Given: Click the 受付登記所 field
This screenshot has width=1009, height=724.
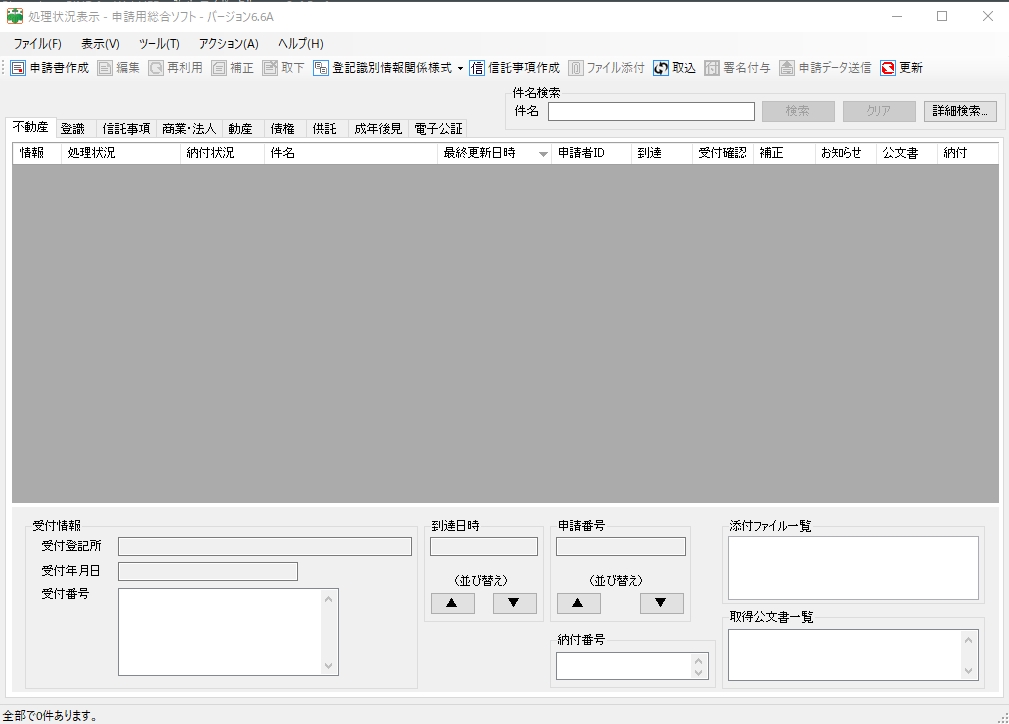Looking at the screenshot, I should [x=264, y=546].
